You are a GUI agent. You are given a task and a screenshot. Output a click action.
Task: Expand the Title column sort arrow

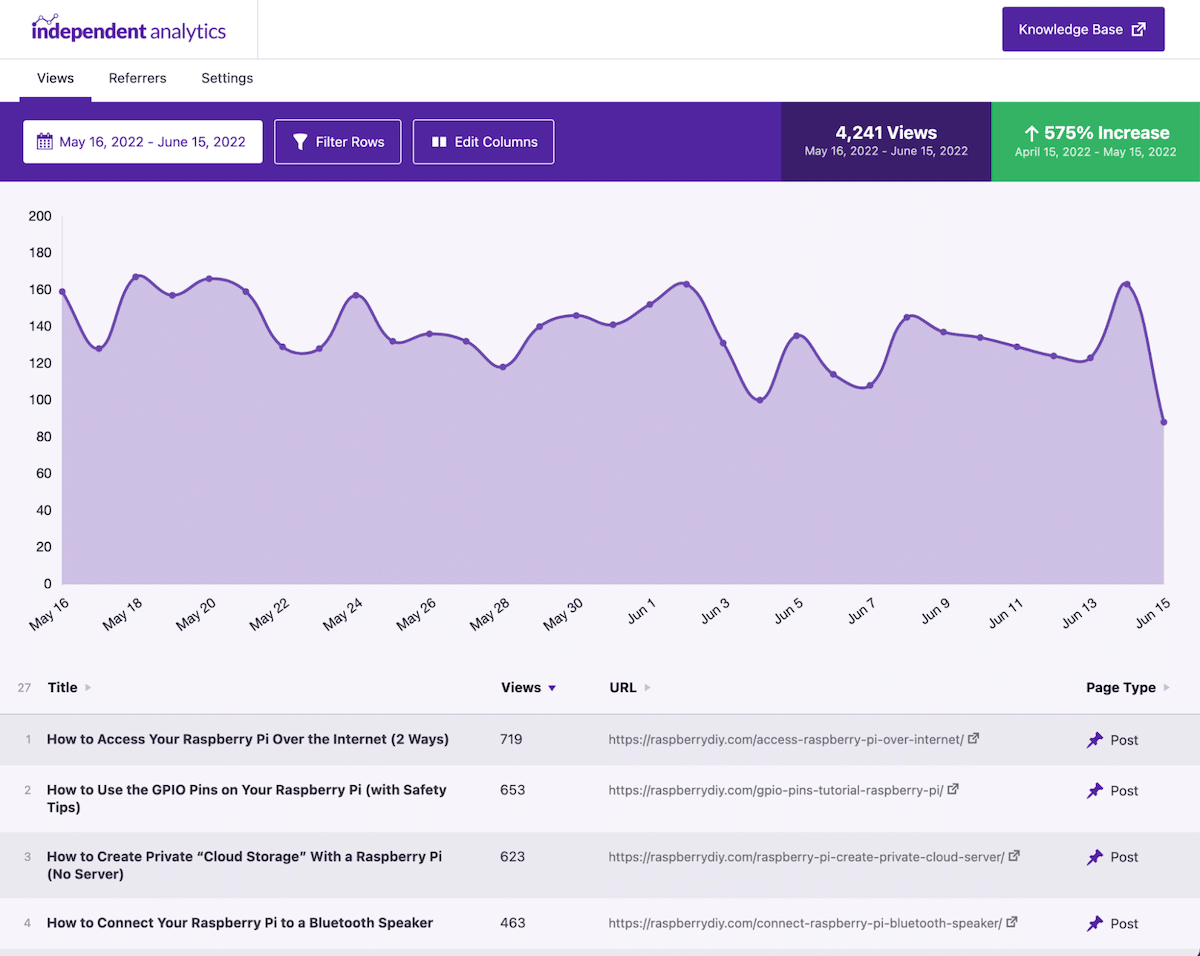tap(89, 687)
